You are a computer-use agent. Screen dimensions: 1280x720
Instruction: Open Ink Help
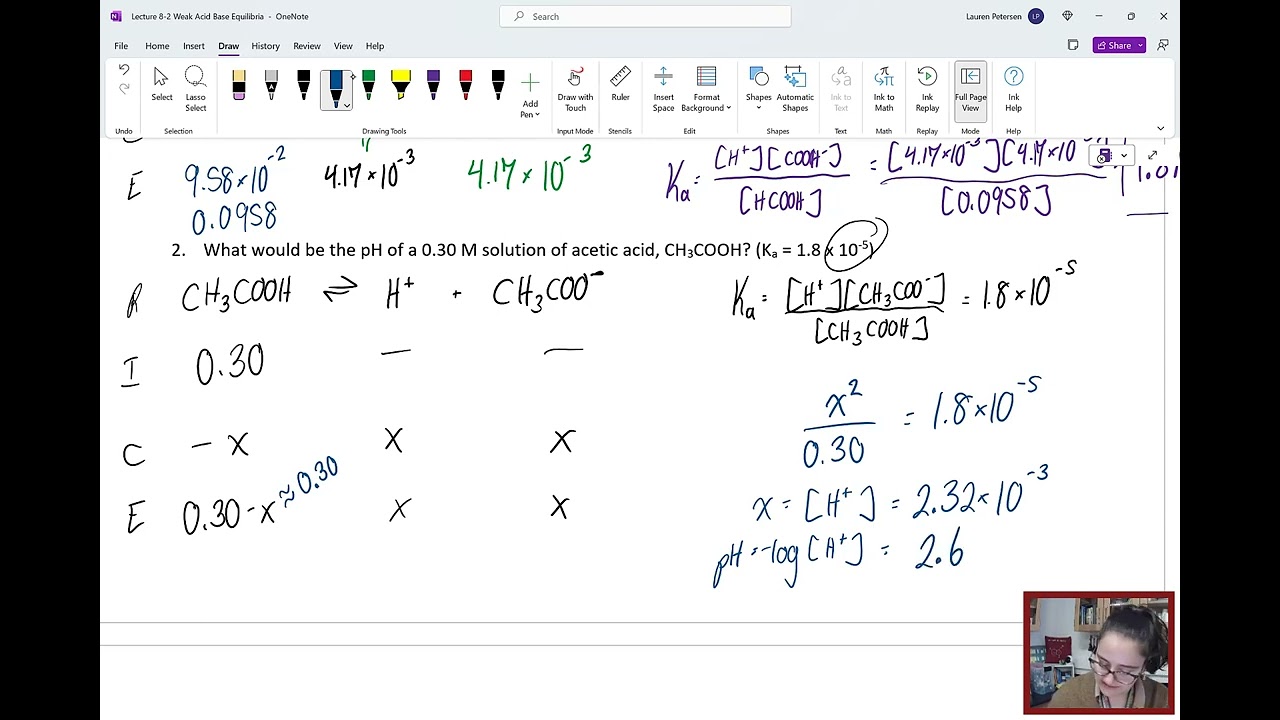click(1013, 90)
